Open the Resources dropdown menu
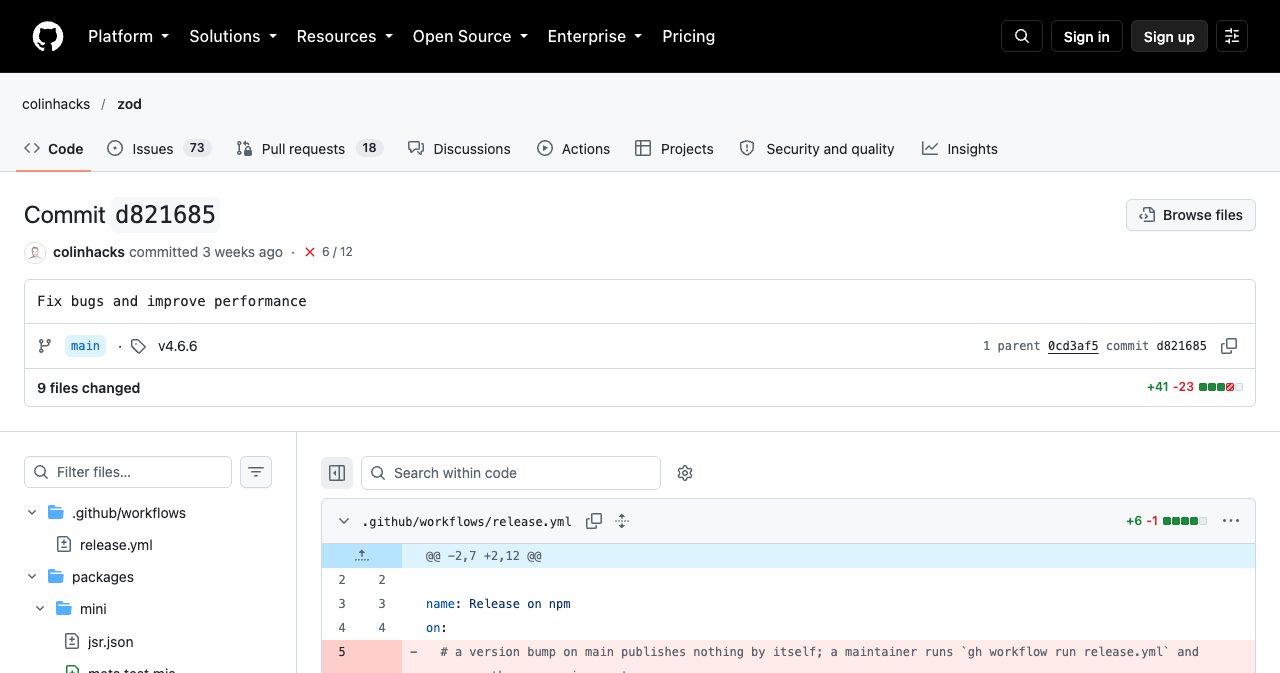Image resolution: width=1280 pixels, height=673 pixels. coord(344,36)
